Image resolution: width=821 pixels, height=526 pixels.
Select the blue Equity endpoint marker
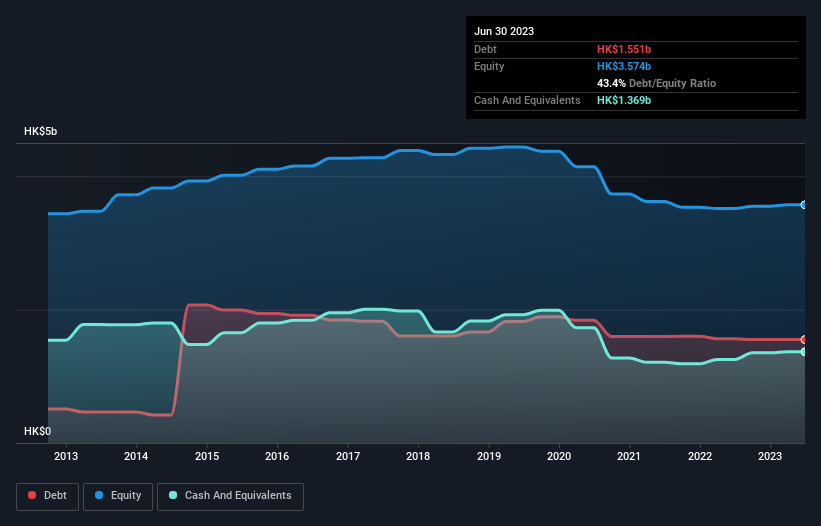804,205
